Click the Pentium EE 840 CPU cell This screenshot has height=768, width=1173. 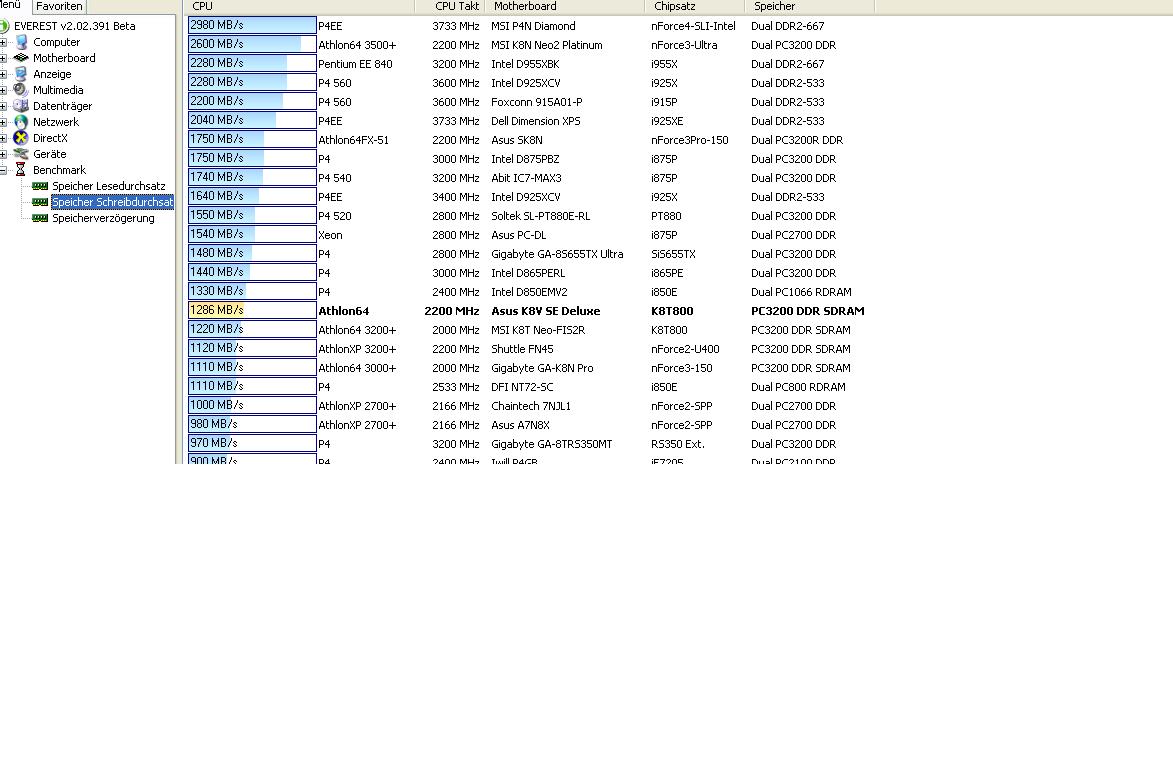click(x=355, y=64)
